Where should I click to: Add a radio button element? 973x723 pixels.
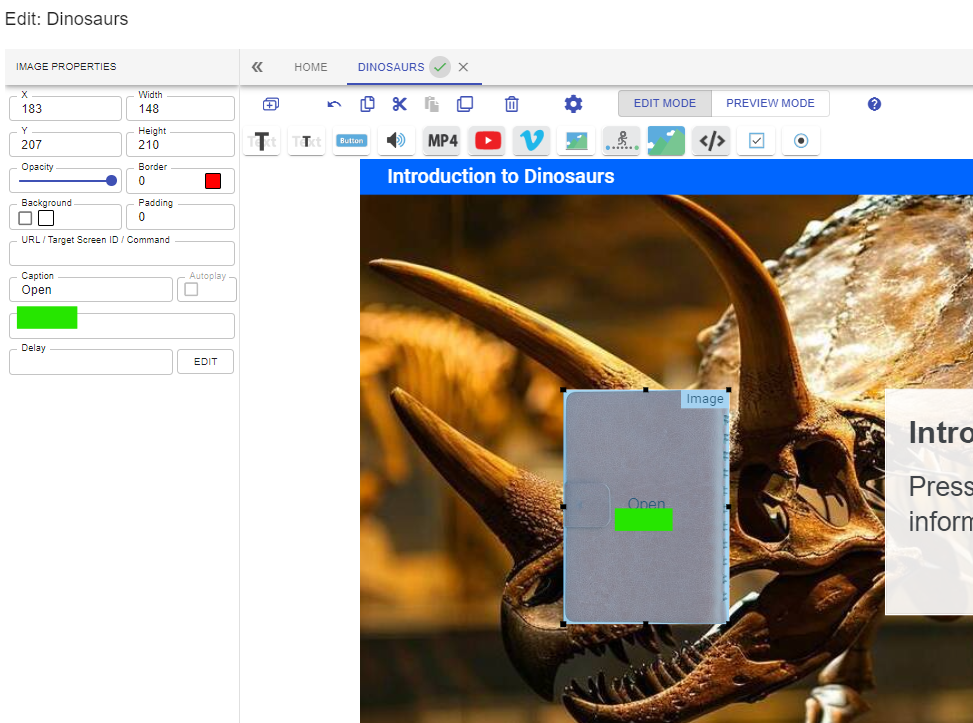tap(801, 141)
